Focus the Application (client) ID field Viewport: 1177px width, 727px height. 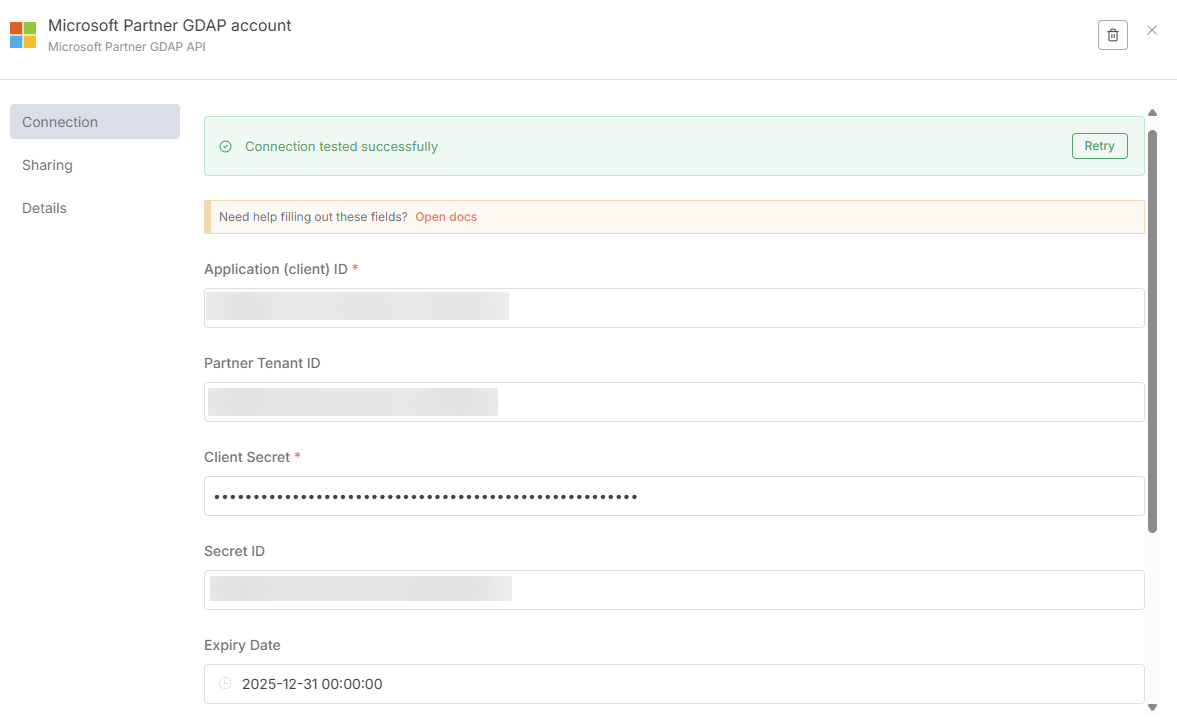[x=674, y=308]
